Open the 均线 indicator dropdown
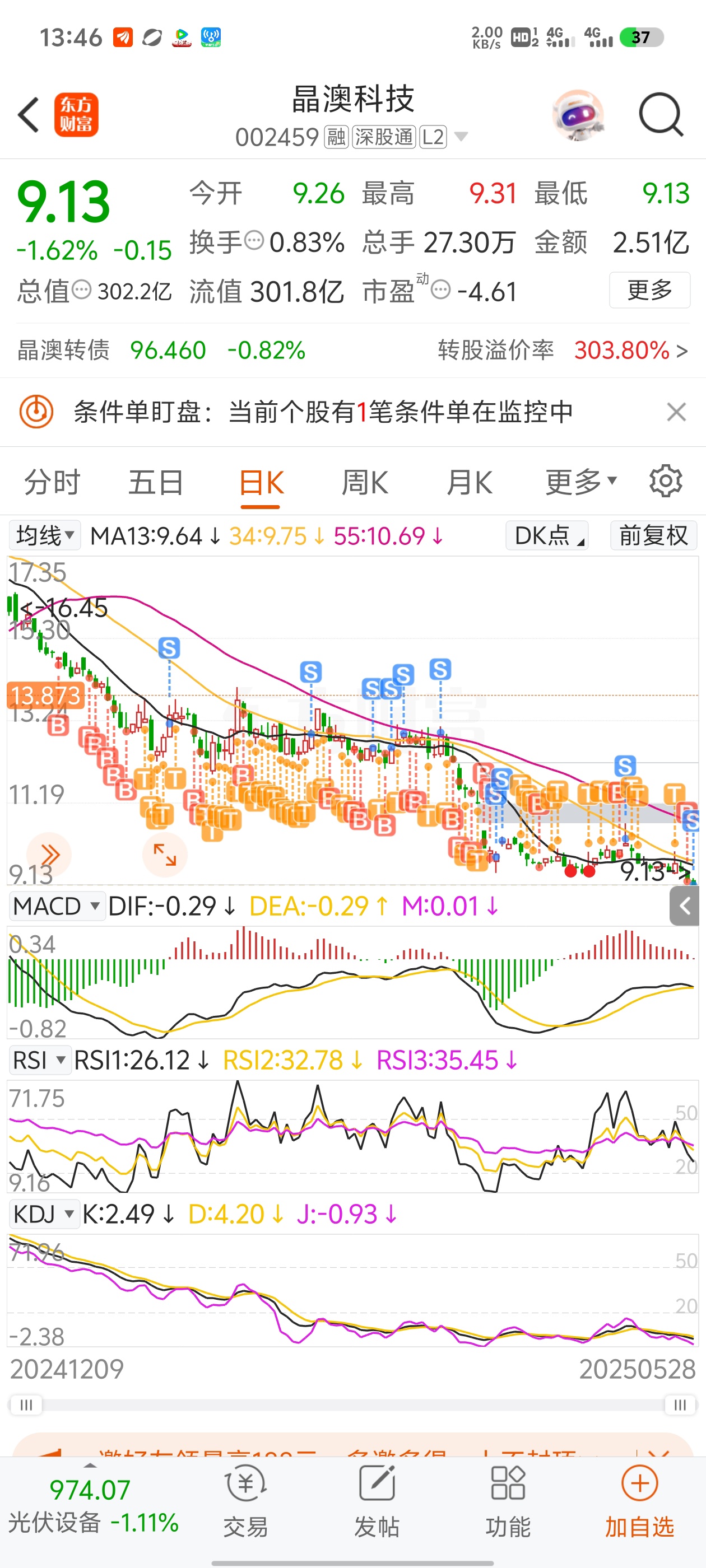Viewport: 706px width, 1568px height. 44,536
